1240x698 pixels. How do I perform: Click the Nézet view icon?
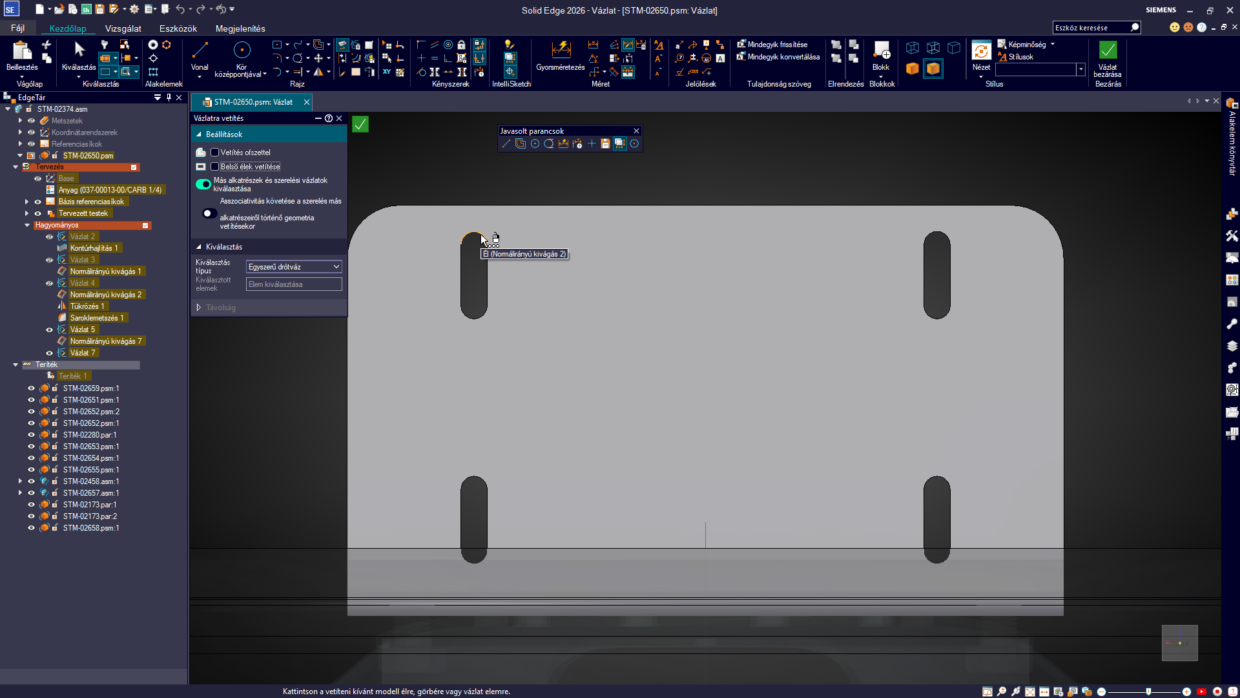point(981,52)
